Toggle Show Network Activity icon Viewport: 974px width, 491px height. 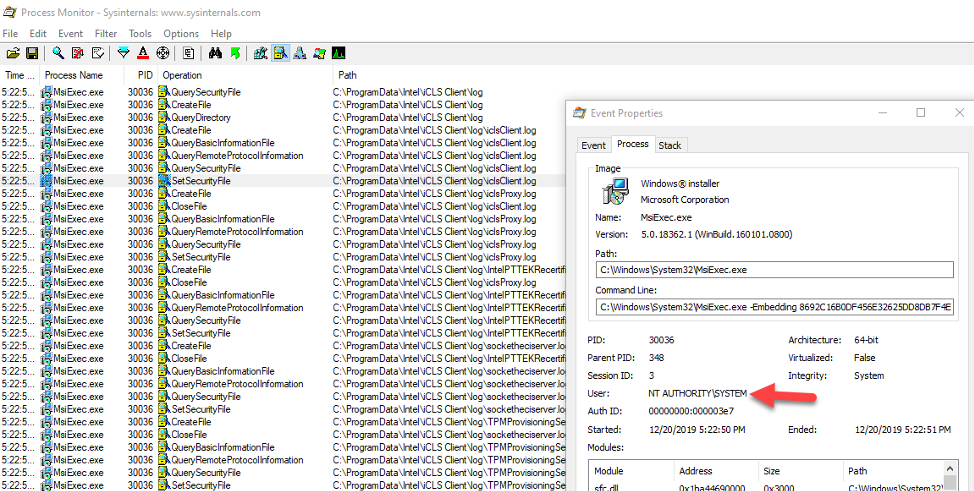pos(300,53)
